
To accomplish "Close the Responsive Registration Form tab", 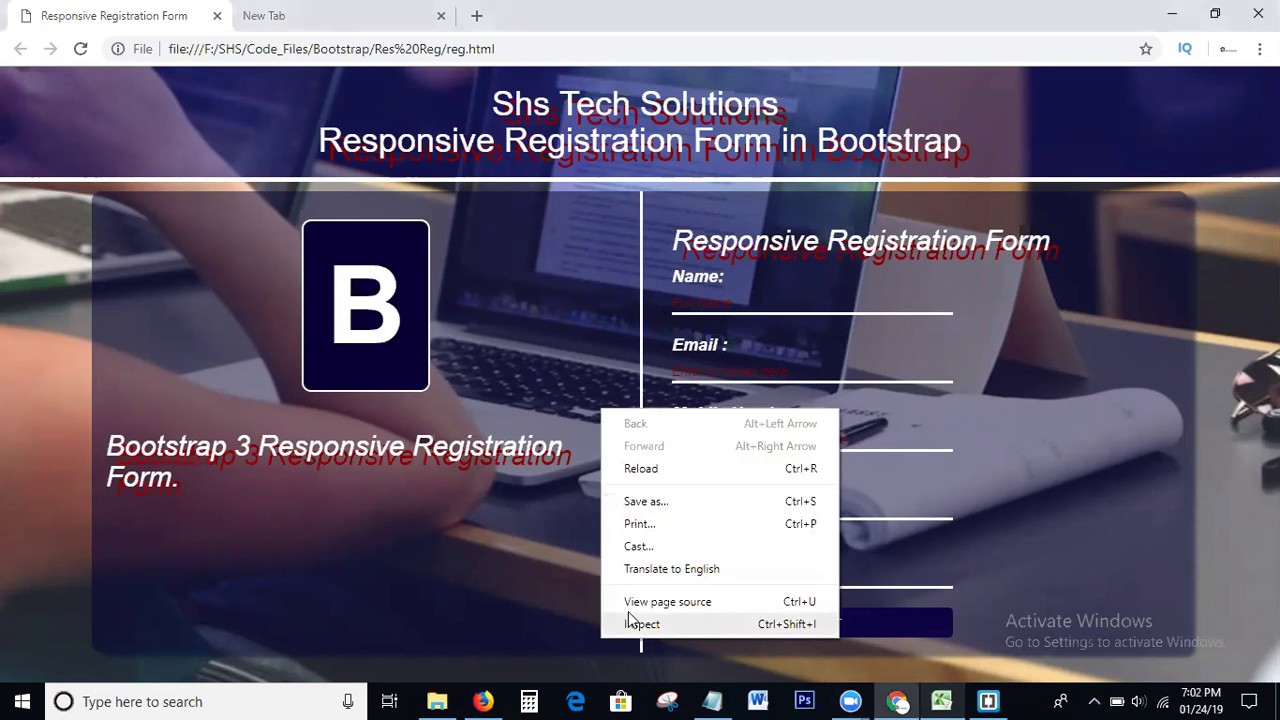I will 217,16.
